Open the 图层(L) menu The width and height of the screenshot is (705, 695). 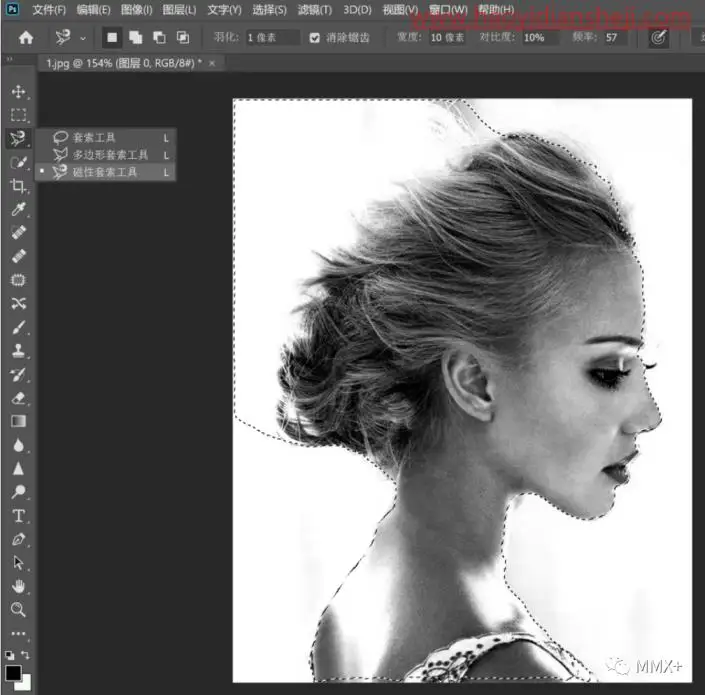pyautogui.click(x=179, y=9)
